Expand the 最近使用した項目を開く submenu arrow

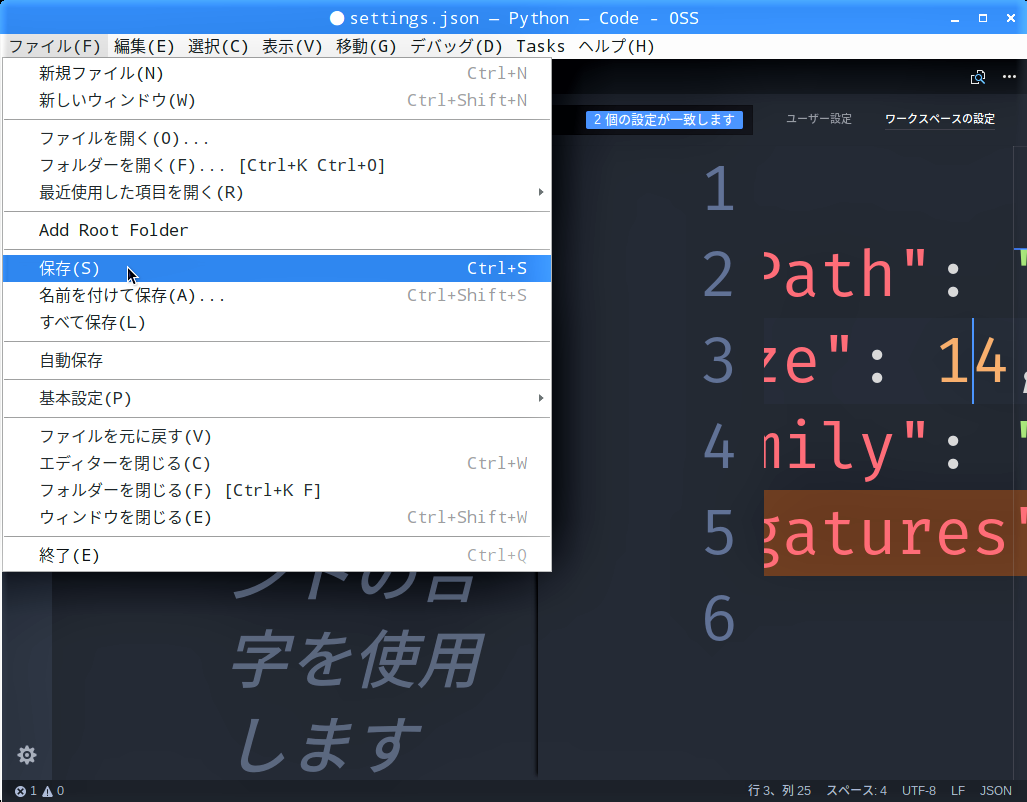point(540,192)
